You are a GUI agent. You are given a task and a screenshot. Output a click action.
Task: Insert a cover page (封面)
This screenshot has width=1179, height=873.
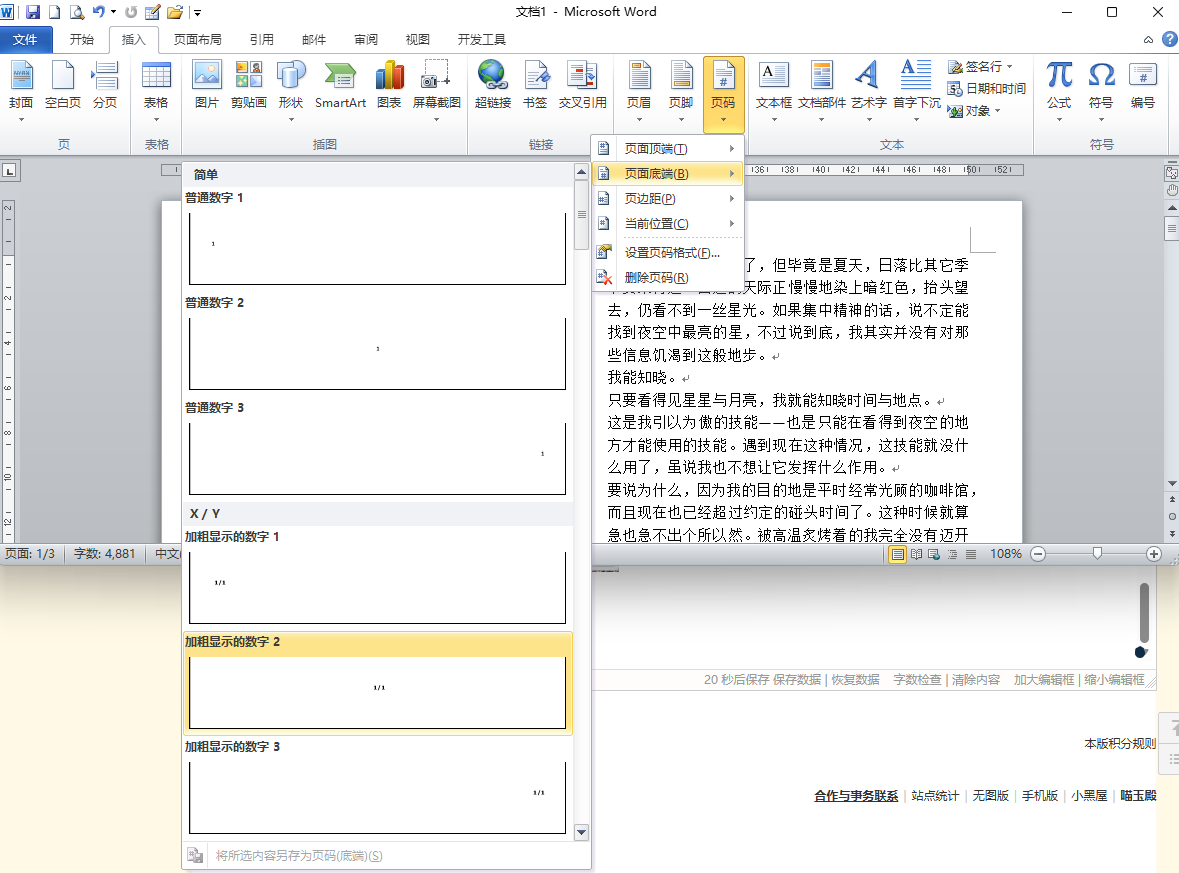[21, 90]
